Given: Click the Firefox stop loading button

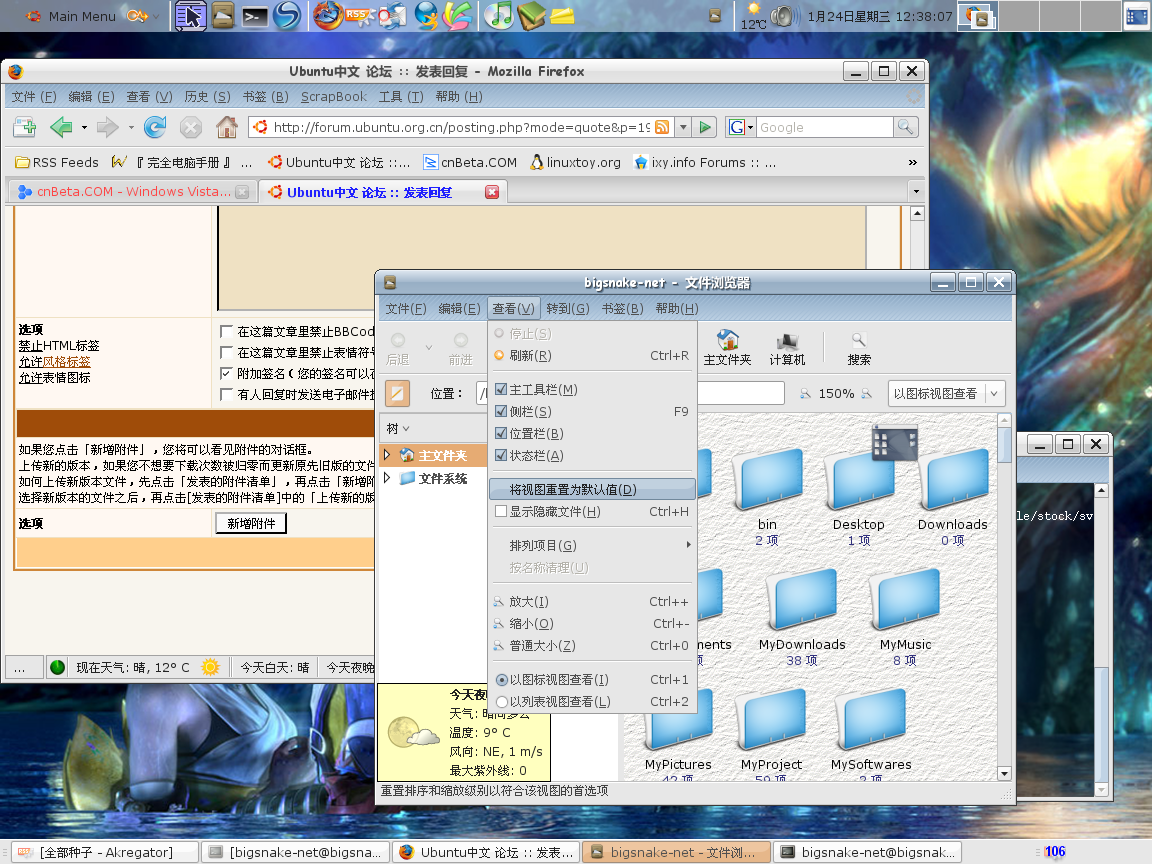Looking at the screenshot, I should tap(190, 127).
